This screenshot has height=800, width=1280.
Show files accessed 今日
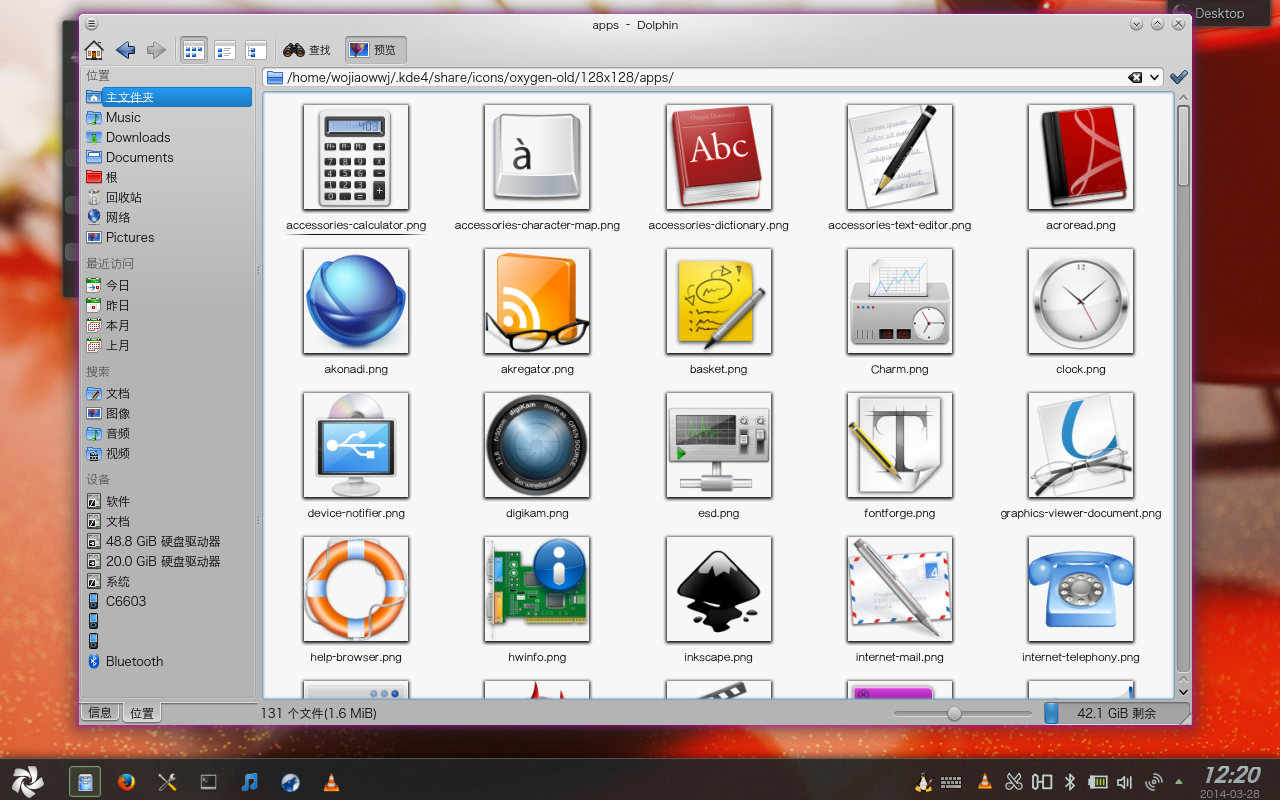[x=168, y=285]
